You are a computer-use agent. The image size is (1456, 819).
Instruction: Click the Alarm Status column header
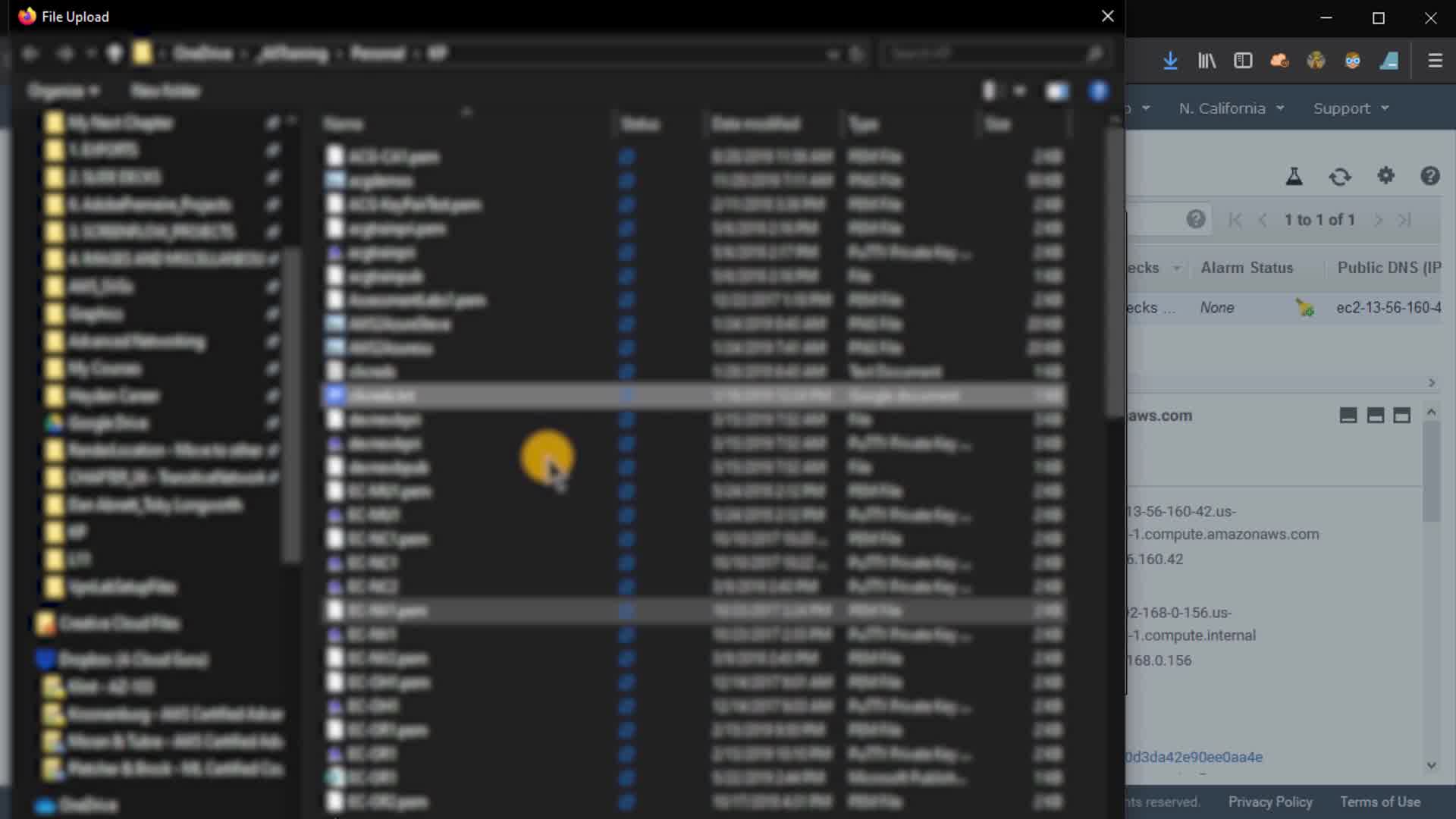coord(1247,268)
